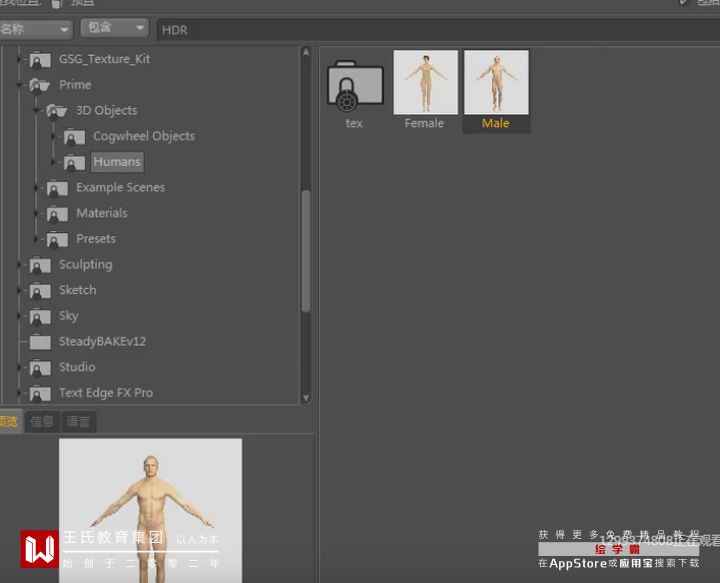
Task: Open the 名称 search field dropdown
Action: [x=36, y=30]
